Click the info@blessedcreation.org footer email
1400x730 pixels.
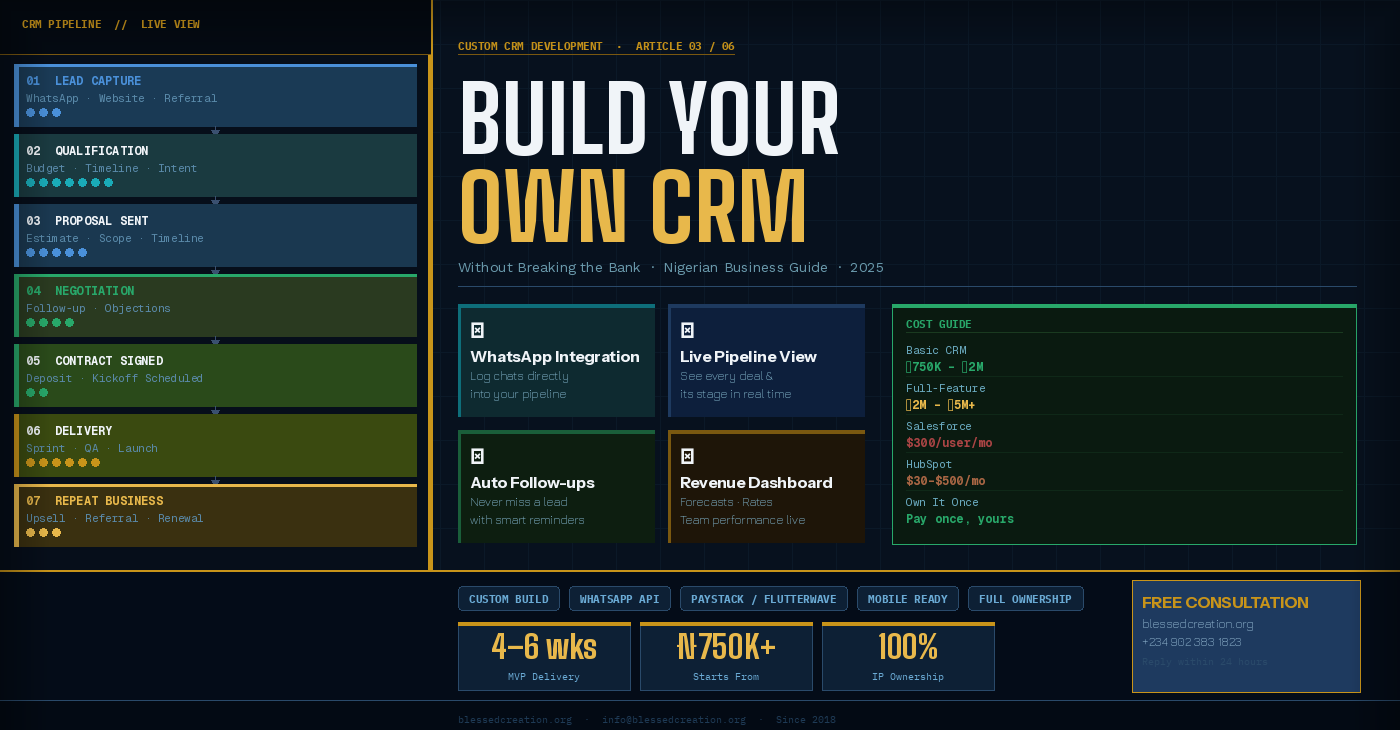[x=673, y=720]
